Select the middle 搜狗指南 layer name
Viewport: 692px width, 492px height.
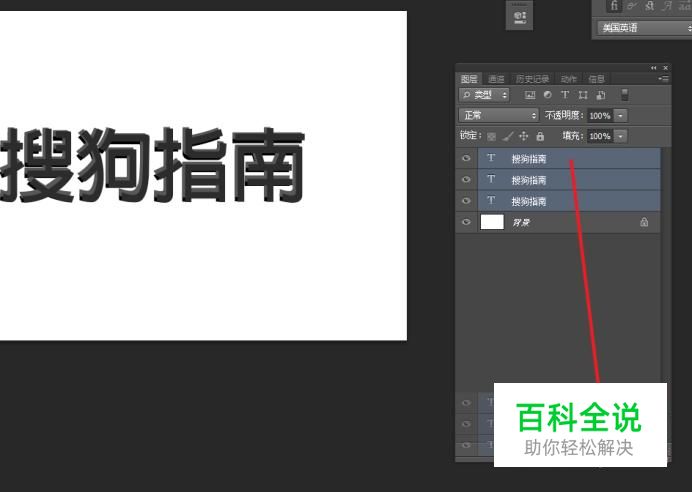529,180
